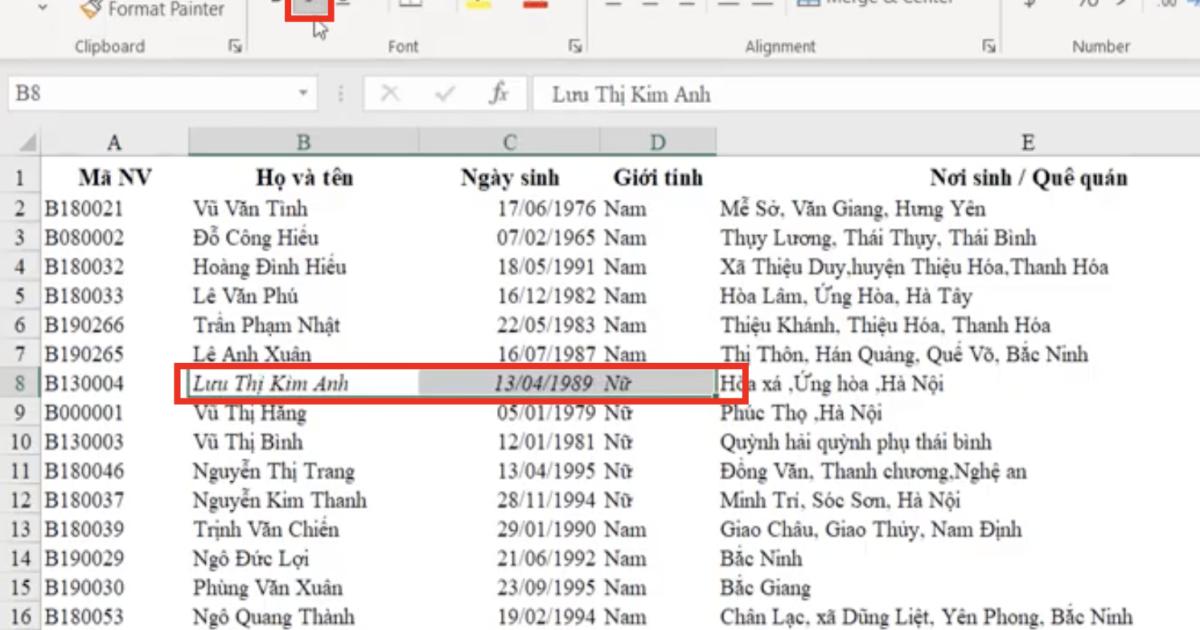Select row 8 header
Image resolution: width=1200 pixels, height=630 pixels.
[19, 384]
